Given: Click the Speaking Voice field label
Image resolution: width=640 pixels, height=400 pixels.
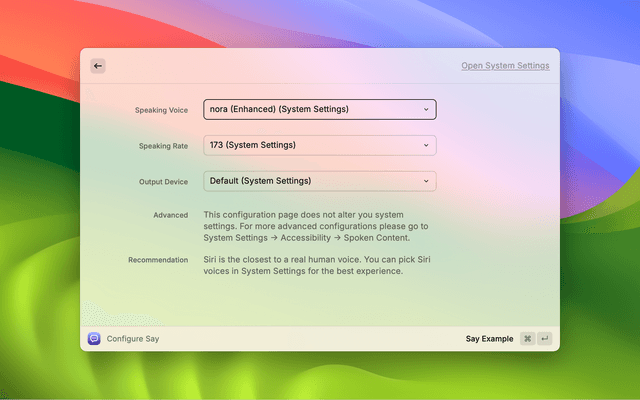Looking at the screenshot, I should [x=161, y=110].
